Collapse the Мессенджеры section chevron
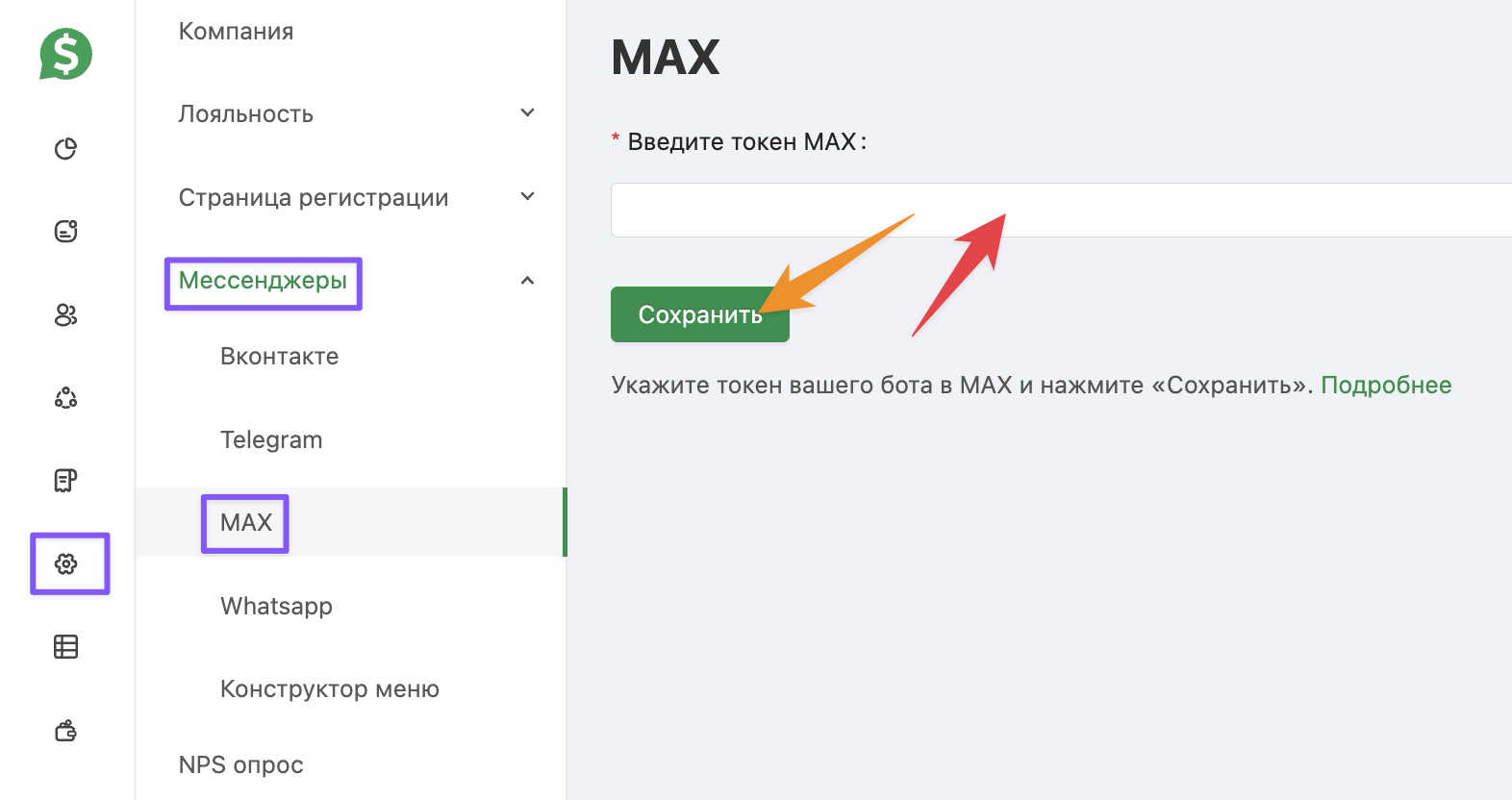Viewport: 1512px width, 800px height. [527, 281]
